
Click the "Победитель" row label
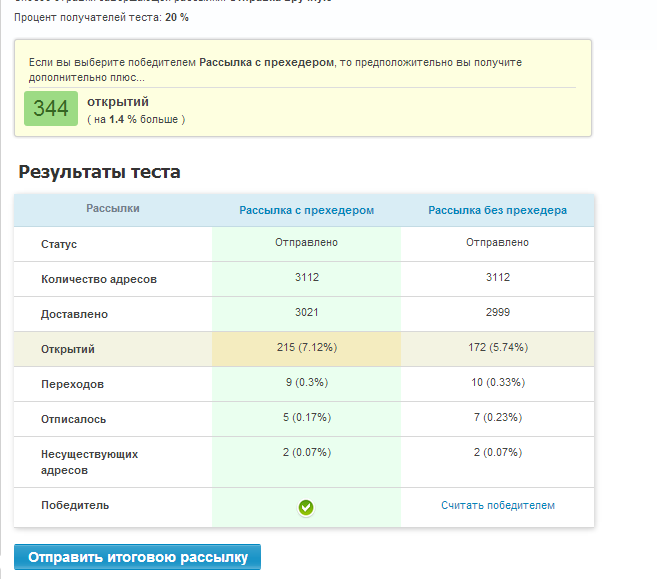tap(75, 506)
